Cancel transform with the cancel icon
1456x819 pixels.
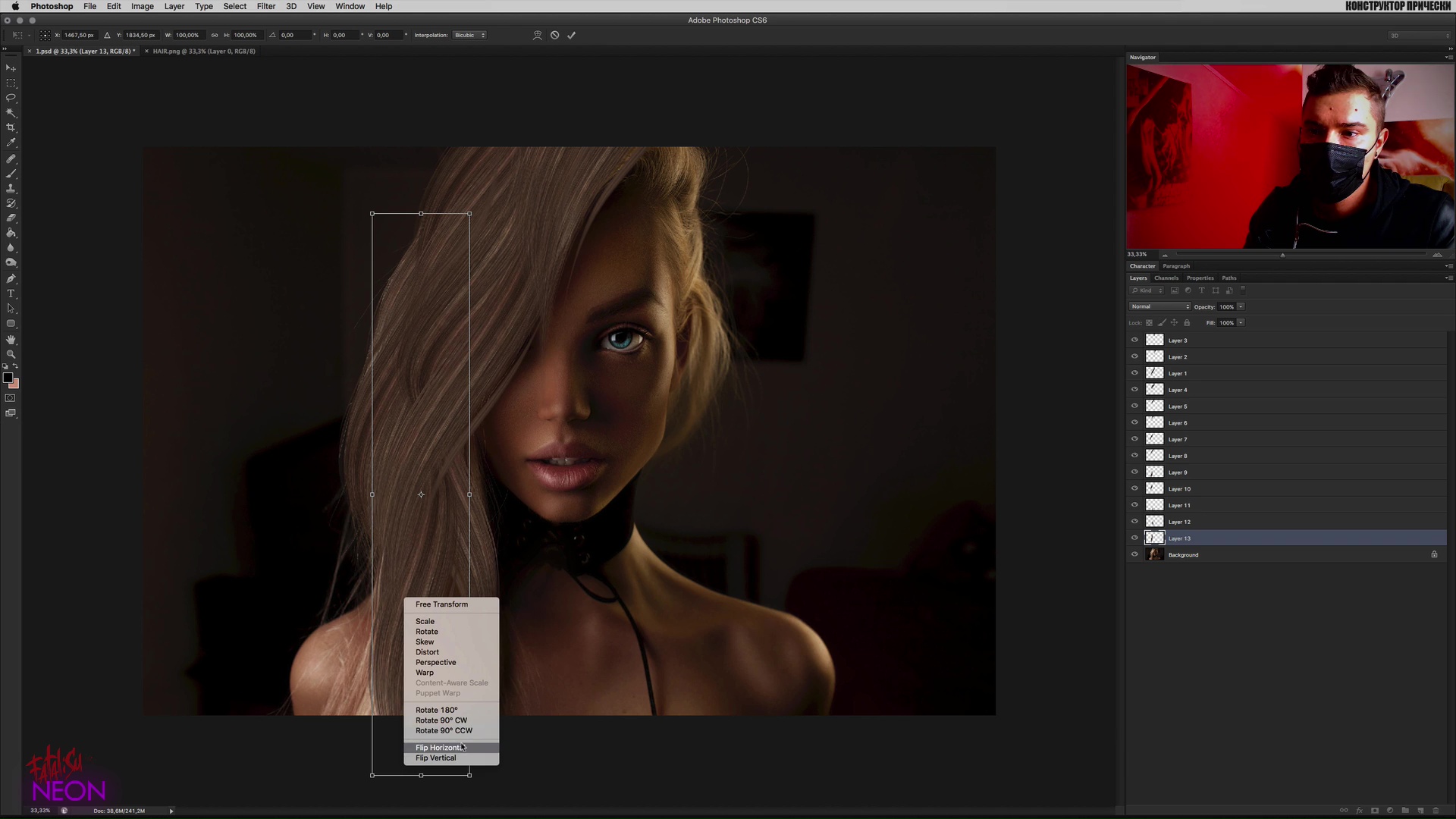click(x=554, y=35)
